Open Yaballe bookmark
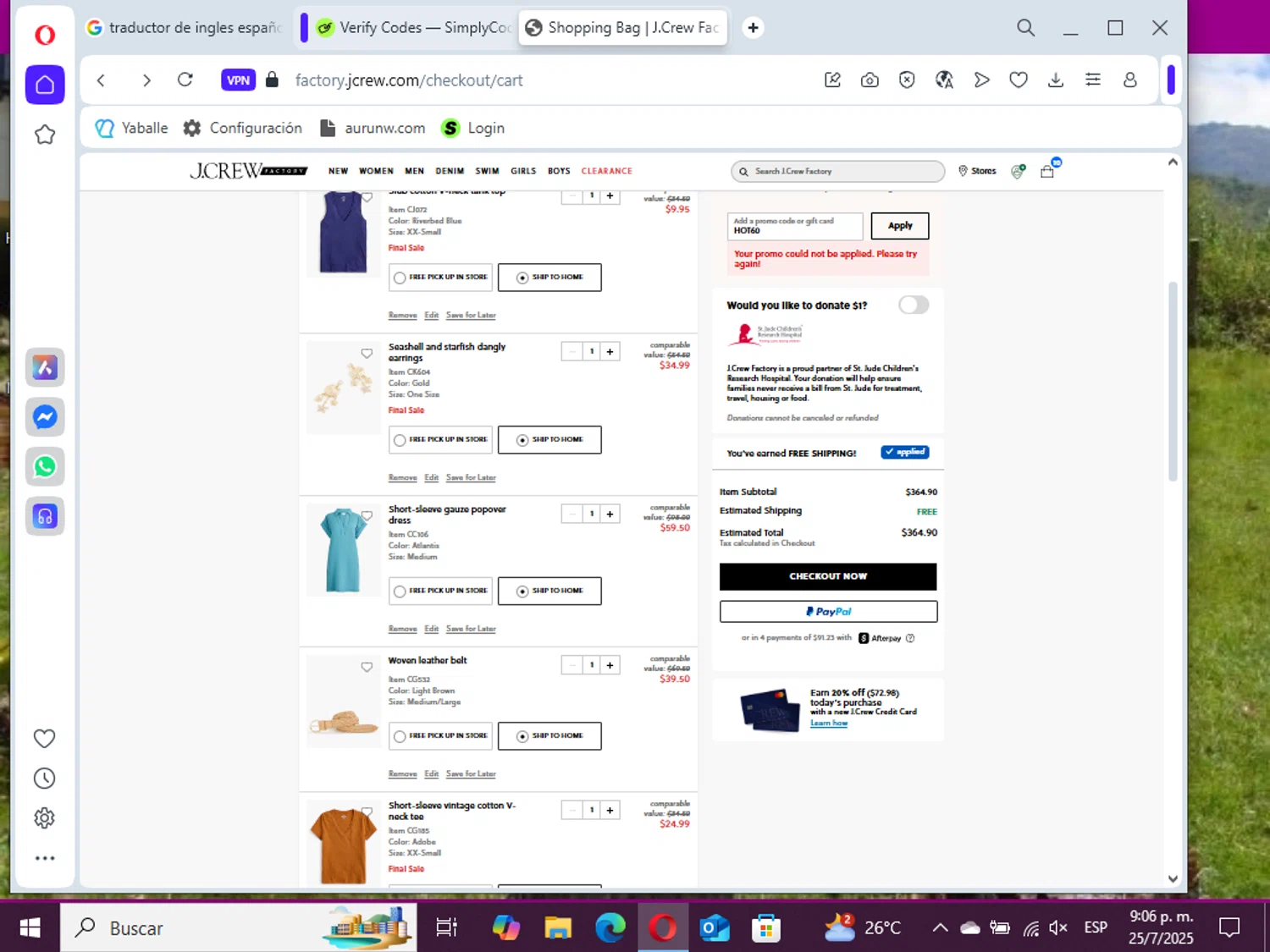Viewport: 1270px width, 952px height. coord(131,128)
